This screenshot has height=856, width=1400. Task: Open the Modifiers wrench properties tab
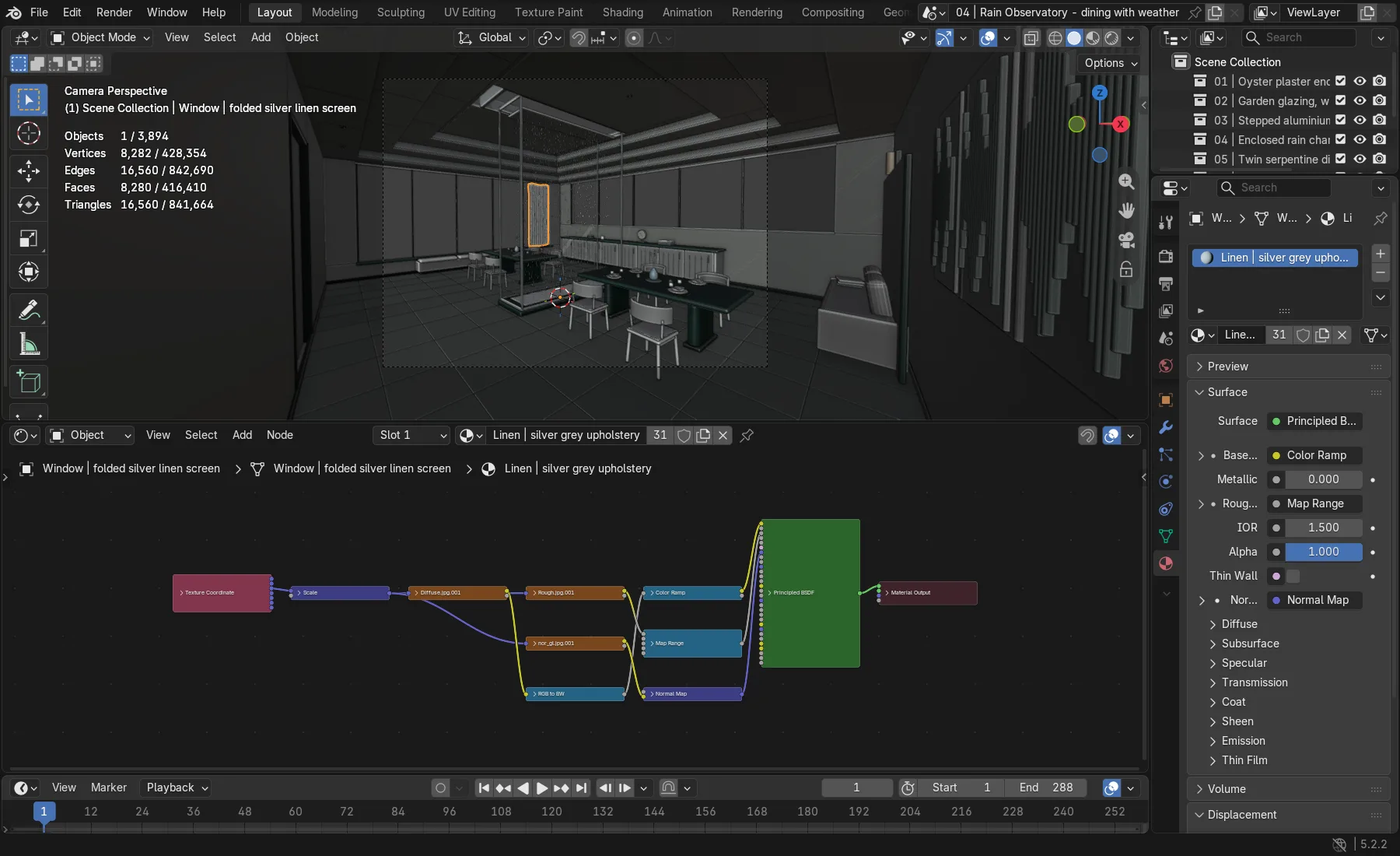[1165, 427]
